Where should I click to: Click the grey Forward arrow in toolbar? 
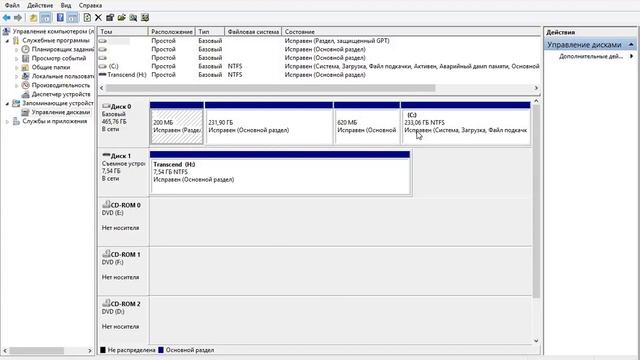tap(18, 18)
